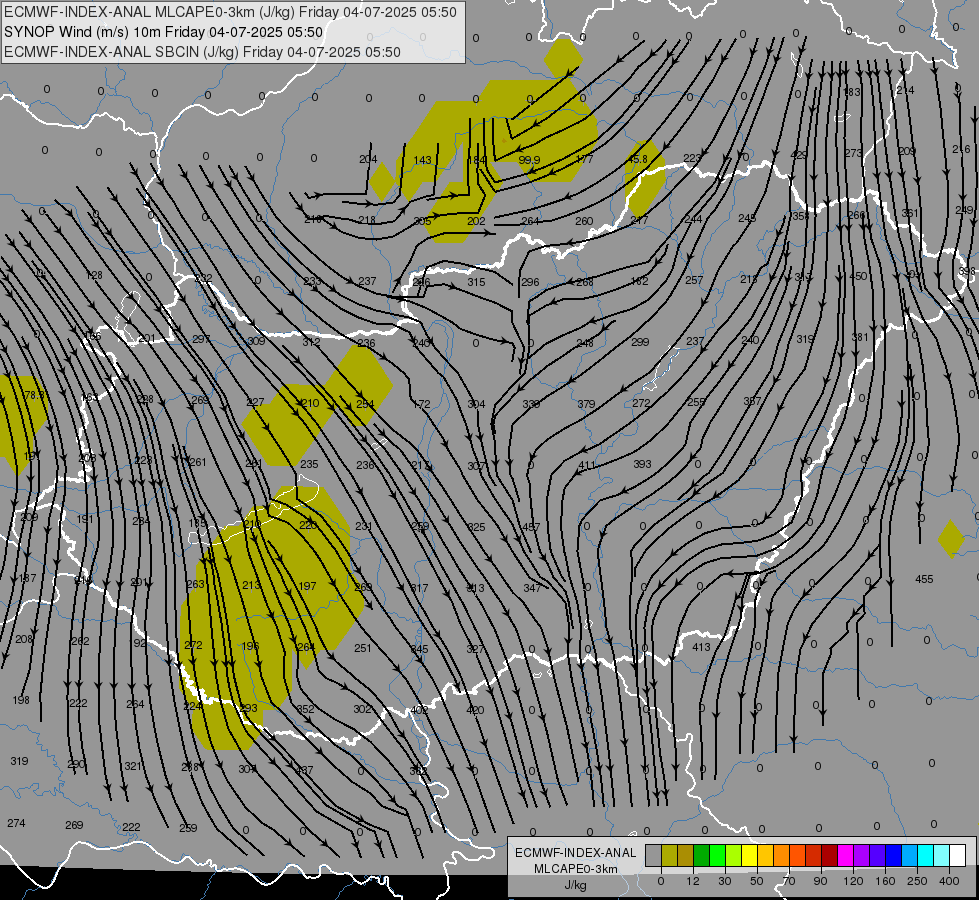Click the map value '321'
Screen dimensions: 979x900
pos(133,766)
